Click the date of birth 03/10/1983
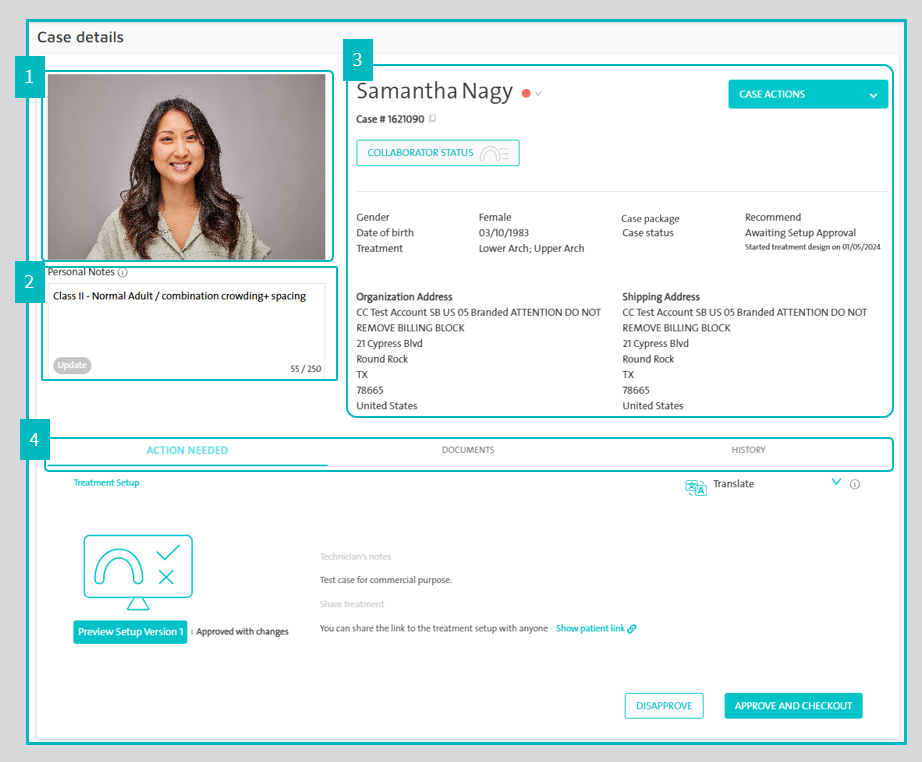 pos(504,233)
